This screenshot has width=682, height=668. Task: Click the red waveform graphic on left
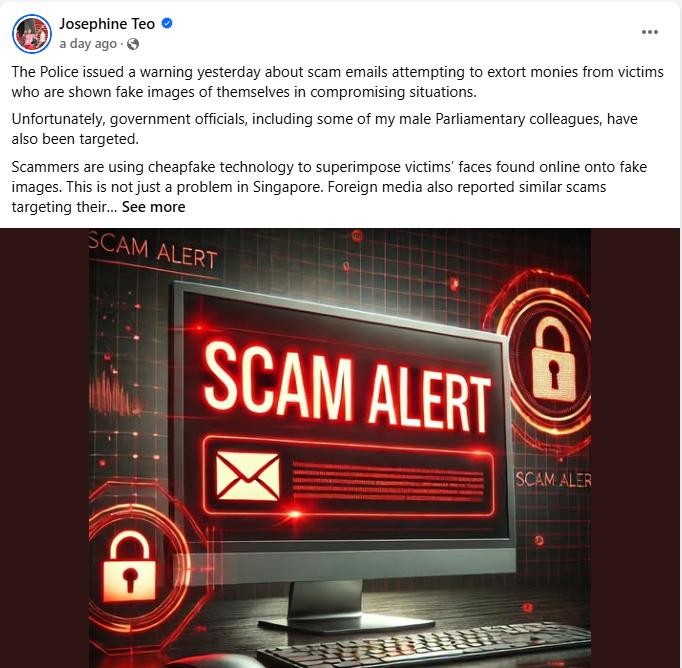(x=114, y=394)
